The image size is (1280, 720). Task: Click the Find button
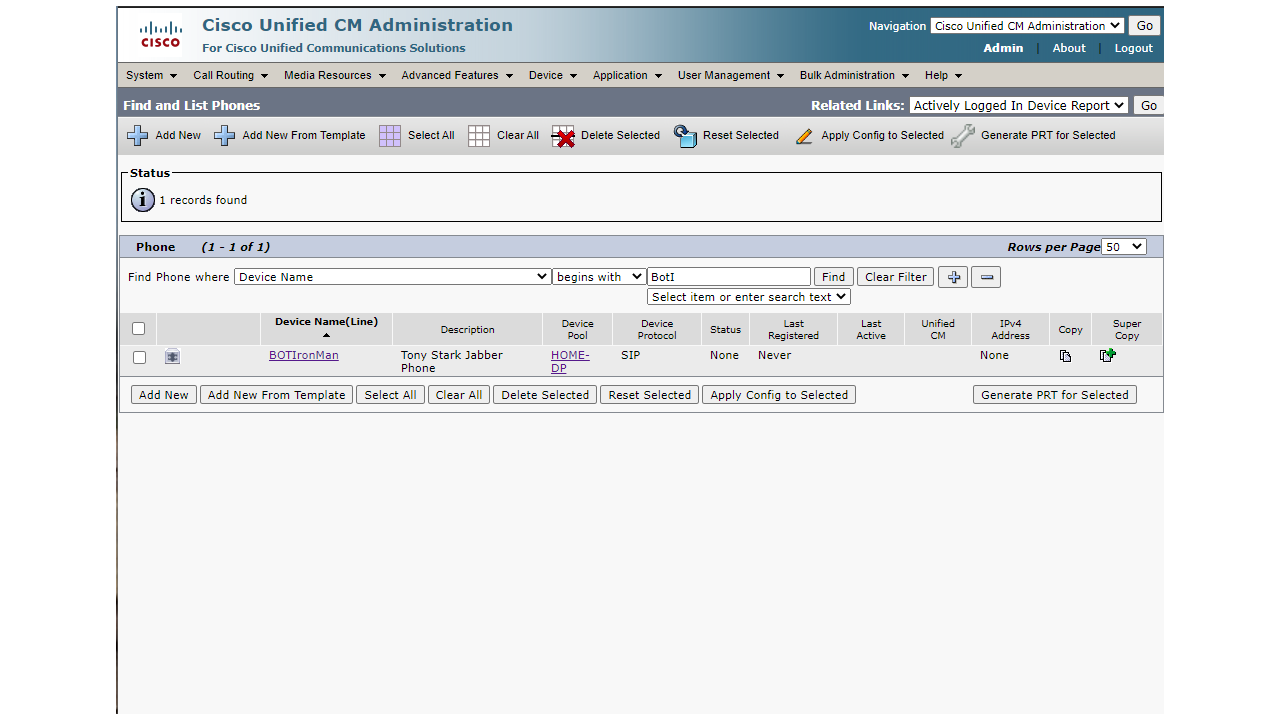coord(834,277)
